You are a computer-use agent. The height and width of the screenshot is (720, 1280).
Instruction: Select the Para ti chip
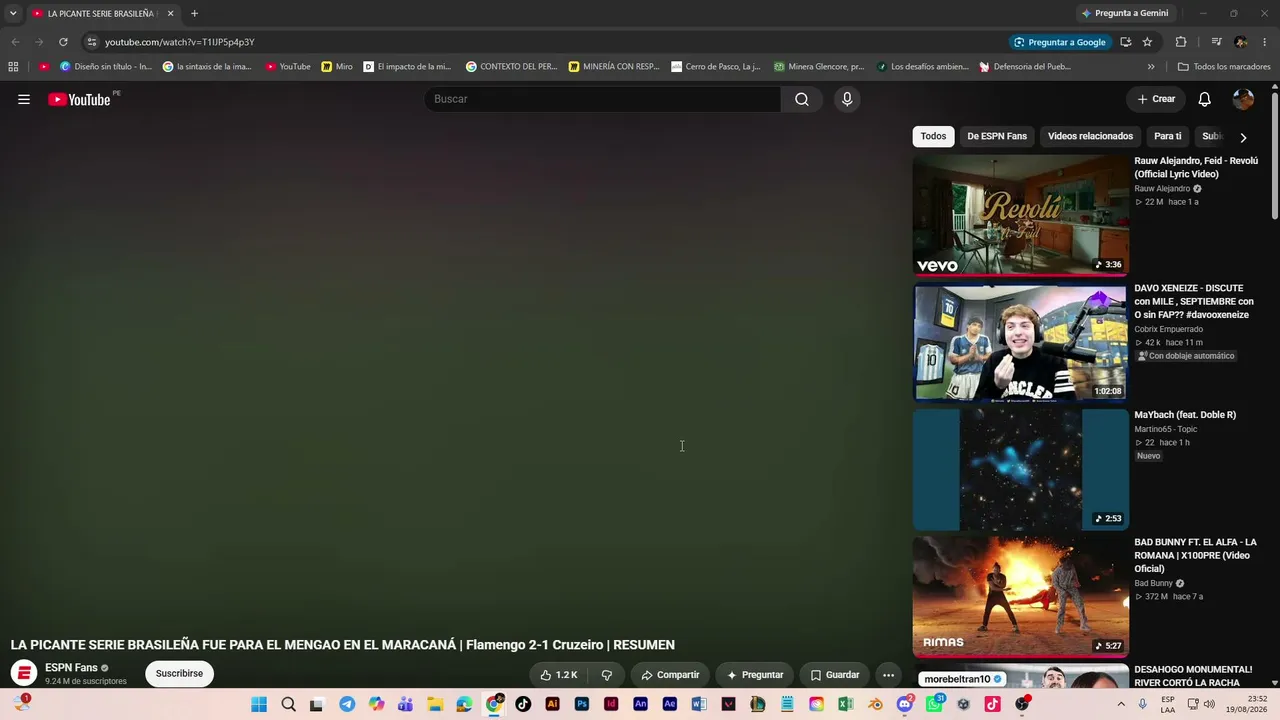(x=1167, y=136)
